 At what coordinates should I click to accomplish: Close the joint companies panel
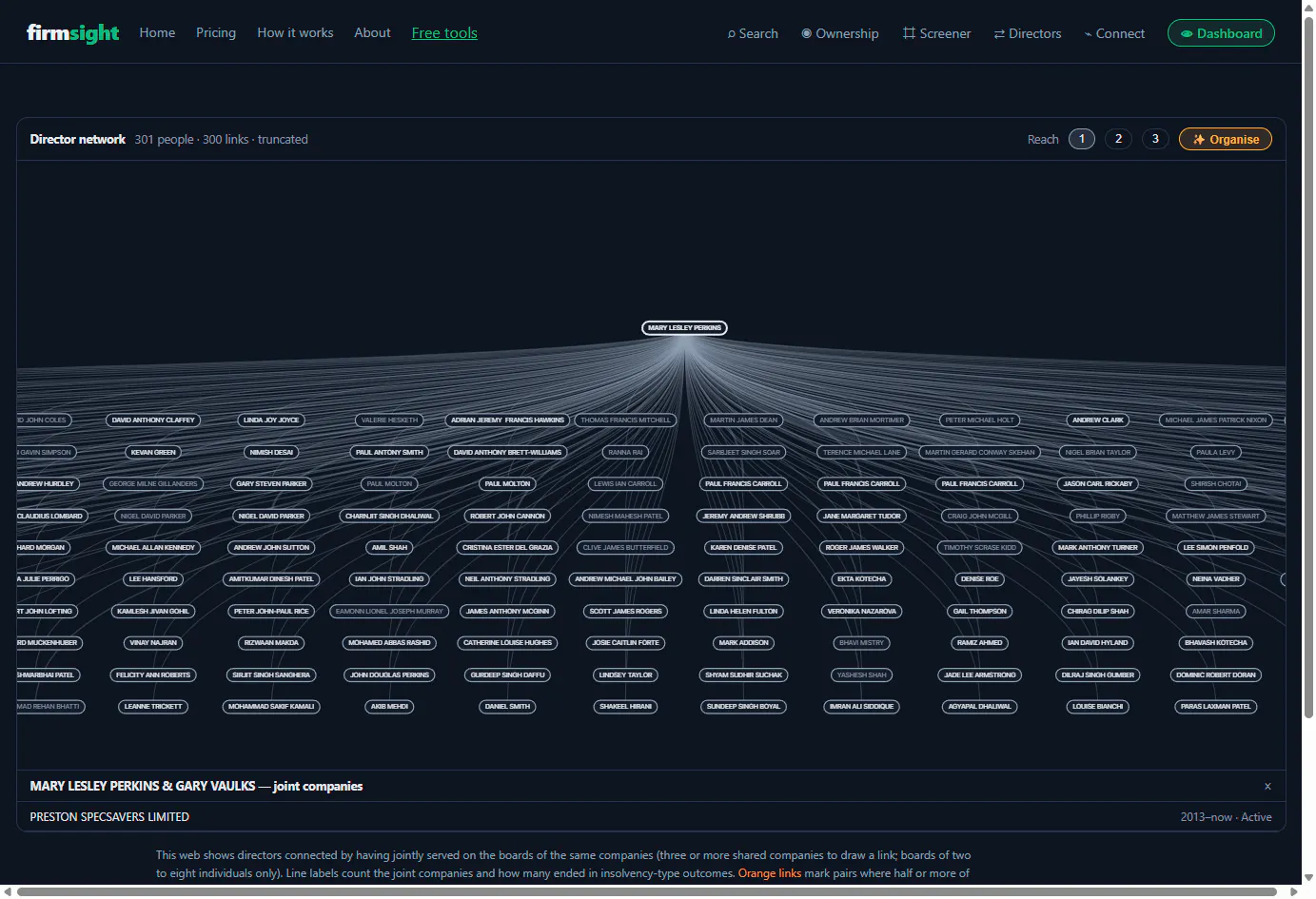tap(1267, 786)
